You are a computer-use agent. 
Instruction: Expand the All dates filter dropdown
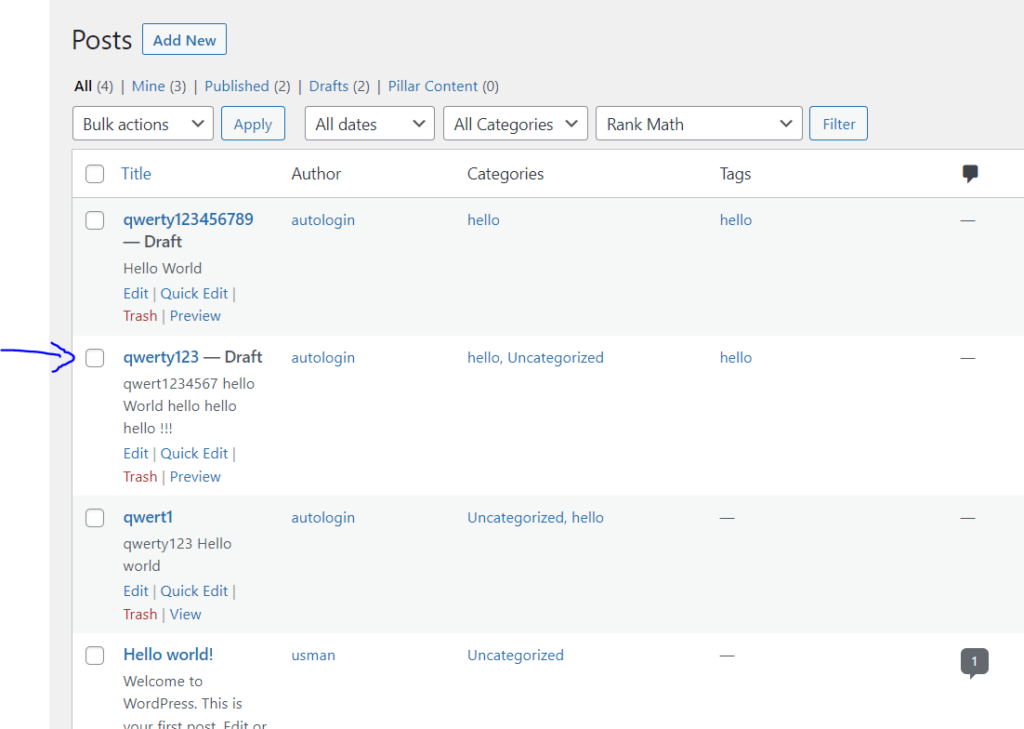370,123
